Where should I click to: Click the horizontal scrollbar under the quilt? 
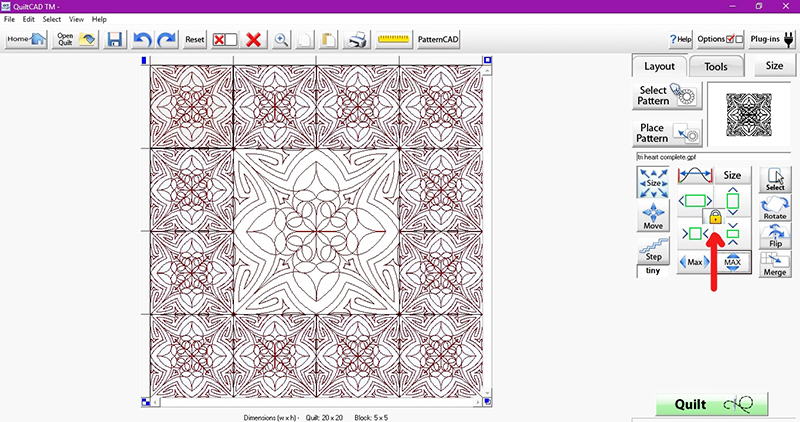point(316,402)
